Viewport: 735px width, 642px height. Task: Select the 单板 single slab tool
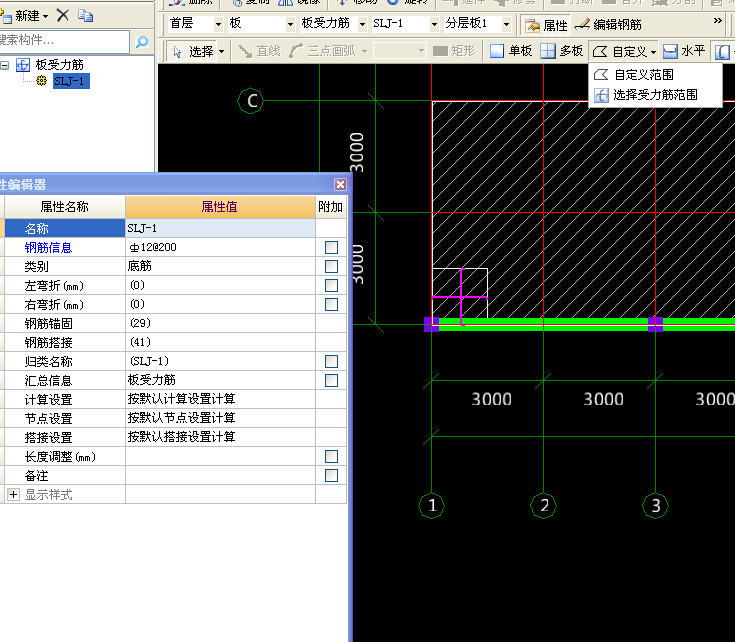point(511,51)
